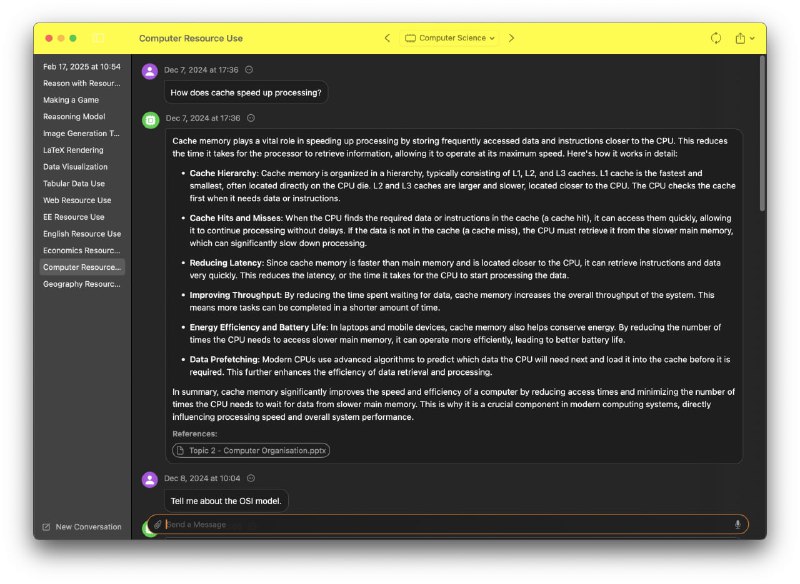
Task: Open options menu next to Dec 8 10:04 message
Action: 250,478
